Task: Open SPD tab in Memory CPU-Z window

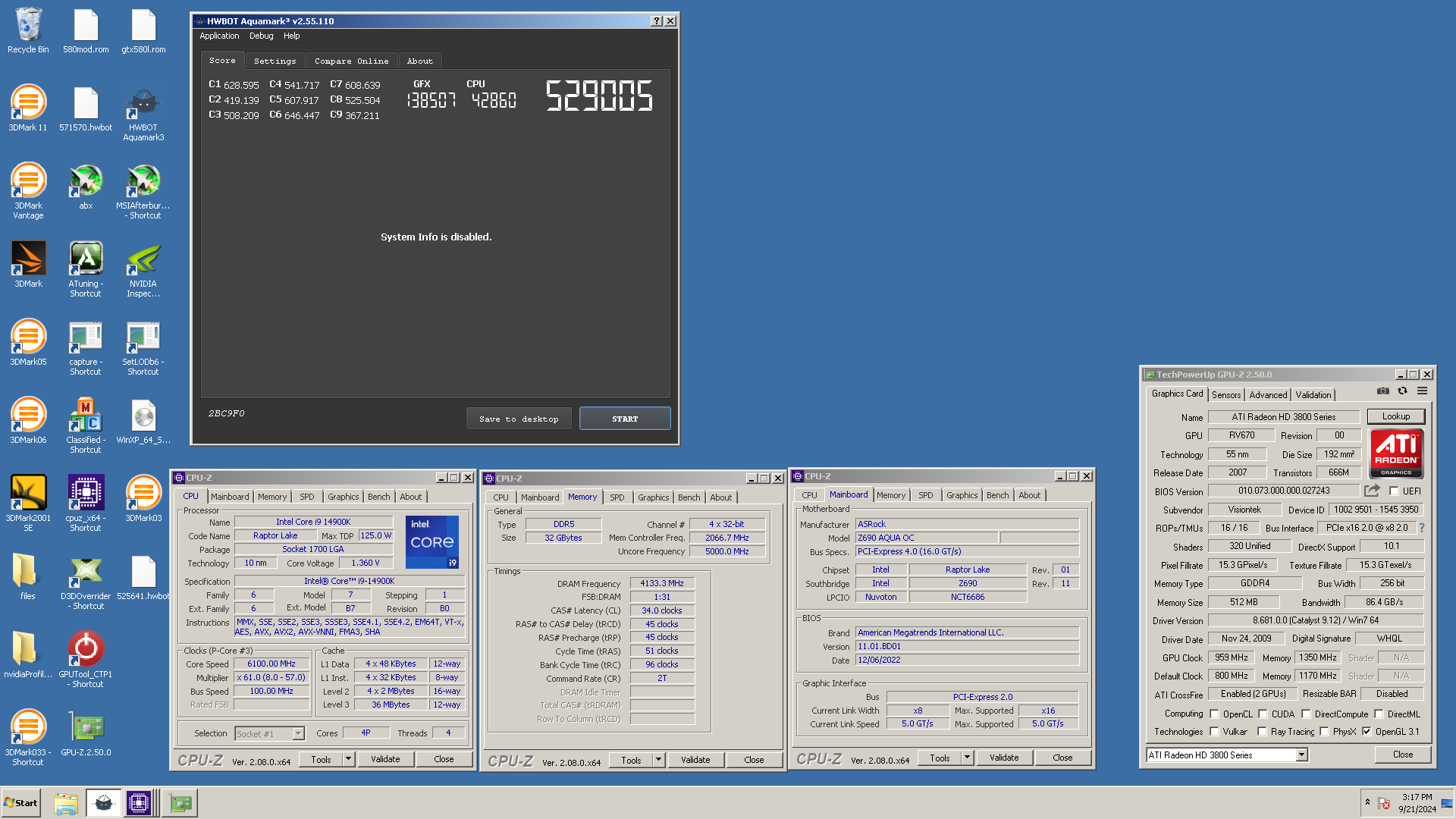Action: pyautogui.click(x=617, y=497)
